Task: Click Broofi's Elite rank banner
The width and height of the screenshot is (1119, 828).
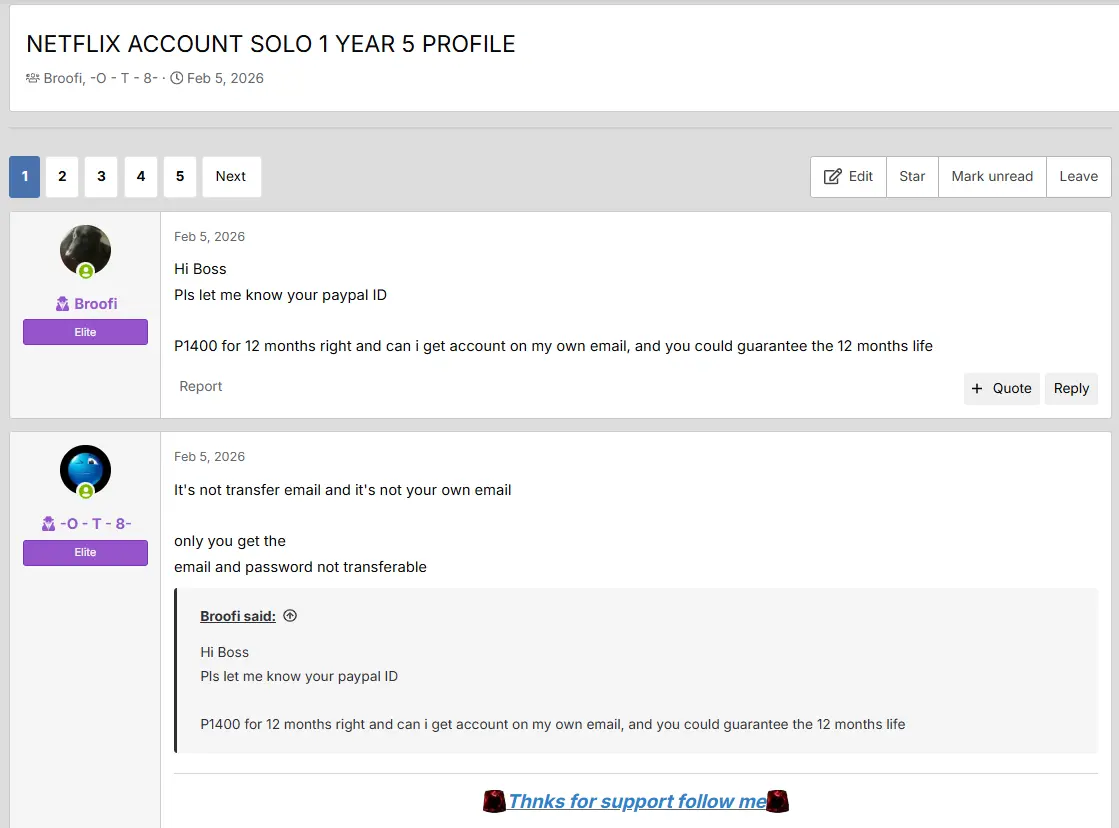Action: pos(85,332)
